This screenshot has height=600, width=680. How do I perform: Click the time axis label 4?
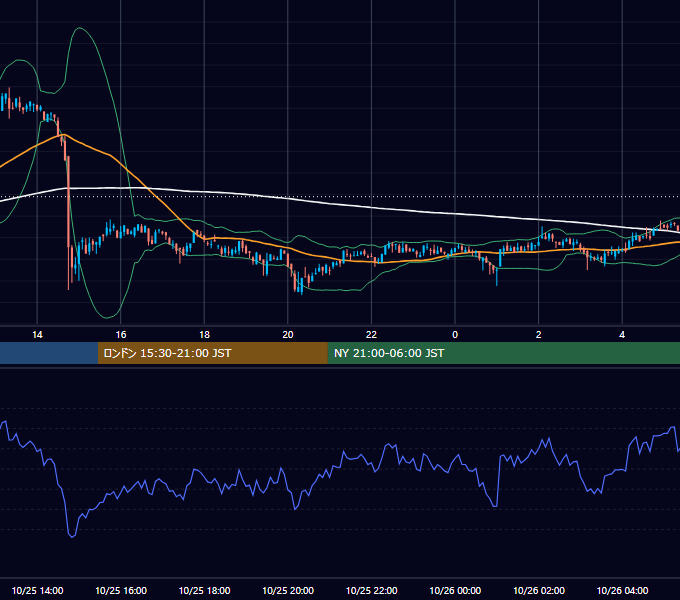[x=622, y=335]
